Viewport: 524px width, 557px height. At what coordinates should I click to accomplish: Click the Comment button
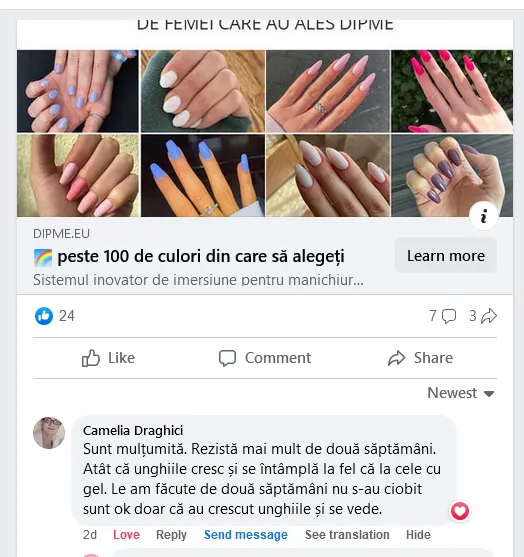[265, 358]
